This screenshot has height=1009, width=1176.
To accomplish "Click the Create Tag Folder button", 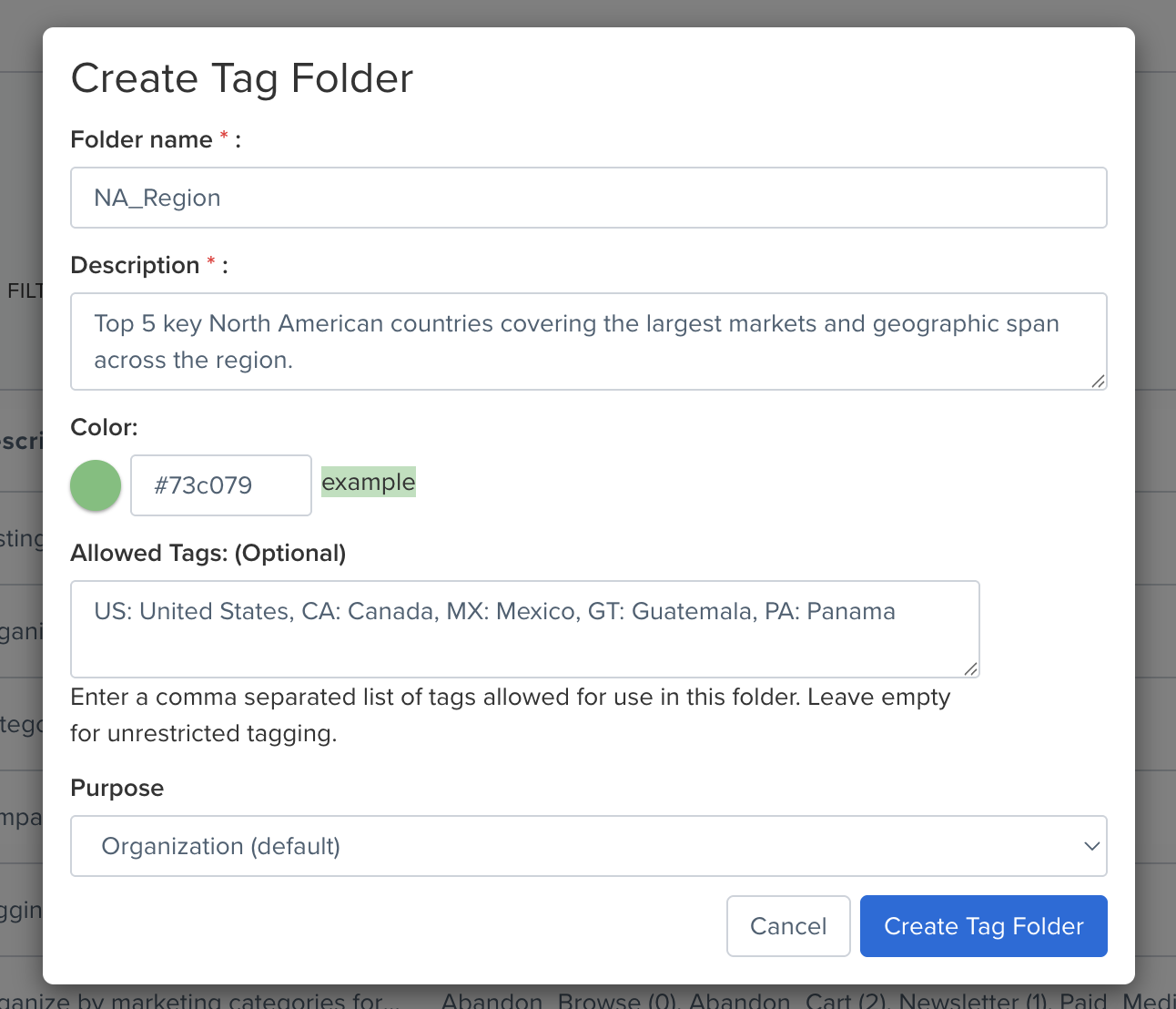I will point(983,926).
